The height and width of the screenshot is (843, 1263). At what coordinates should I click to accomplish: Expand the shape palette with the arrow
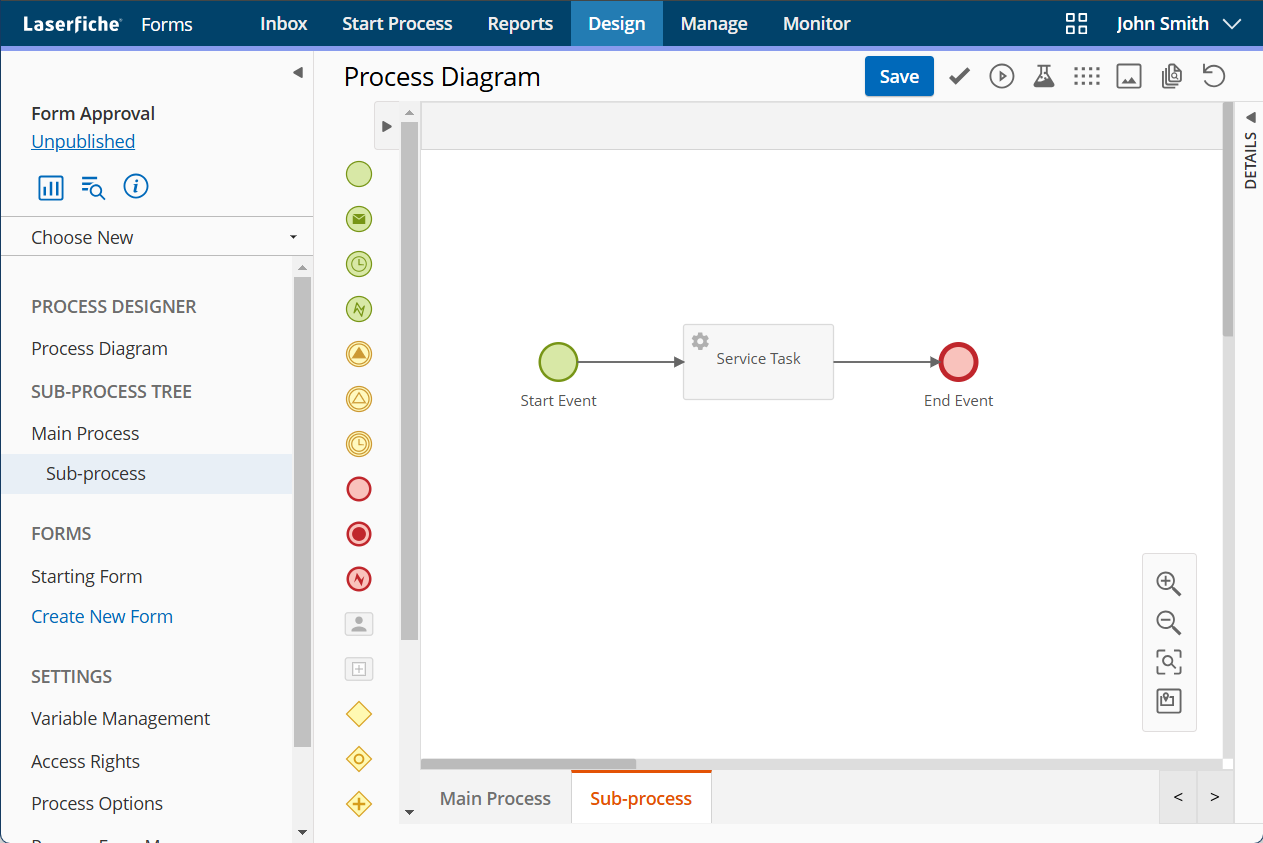click(x=387, y=126)
